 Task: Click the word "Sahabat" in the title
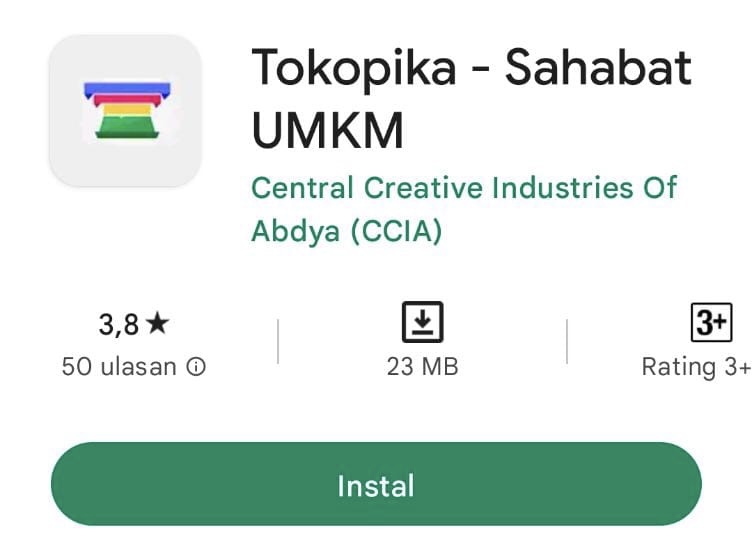(x=598, y=68)
